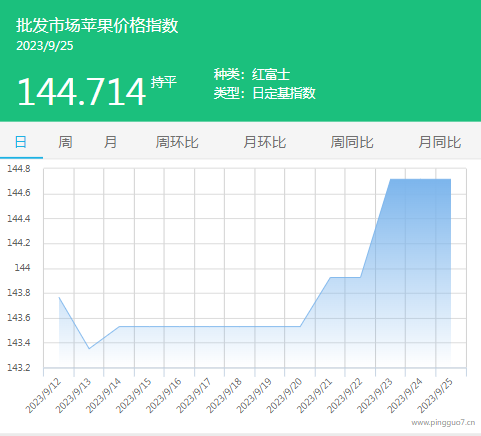
Task: Select the 月 monthly tab
Action: click(x=110, y=142)
